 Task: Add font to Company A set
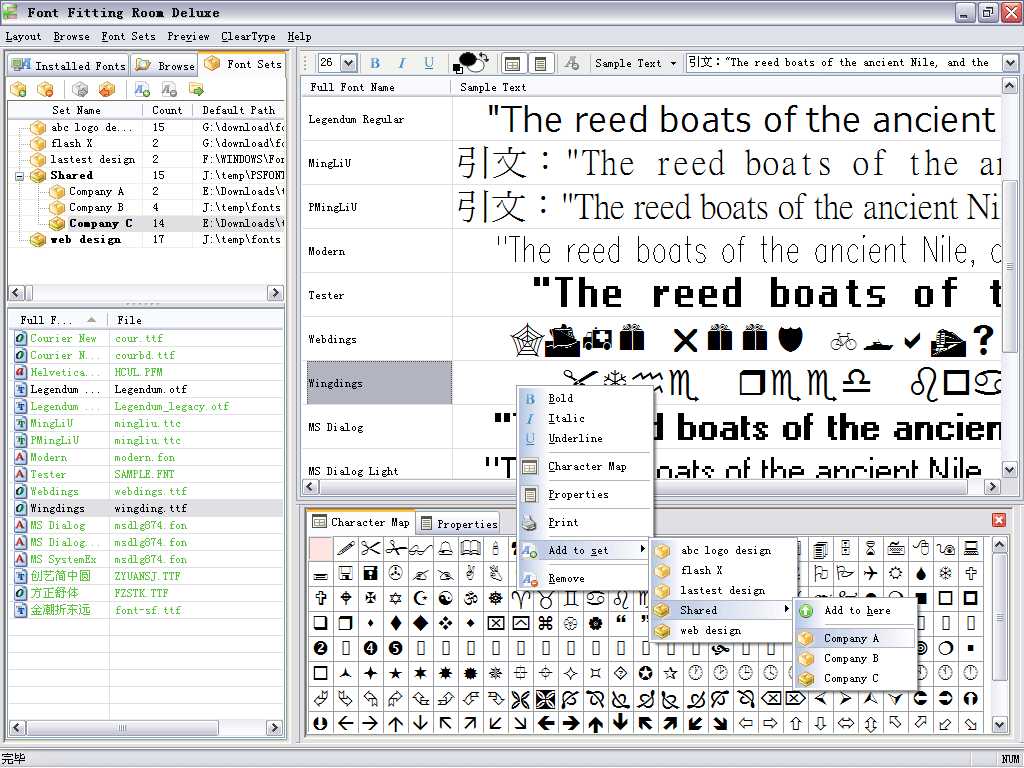click(856, 639)
